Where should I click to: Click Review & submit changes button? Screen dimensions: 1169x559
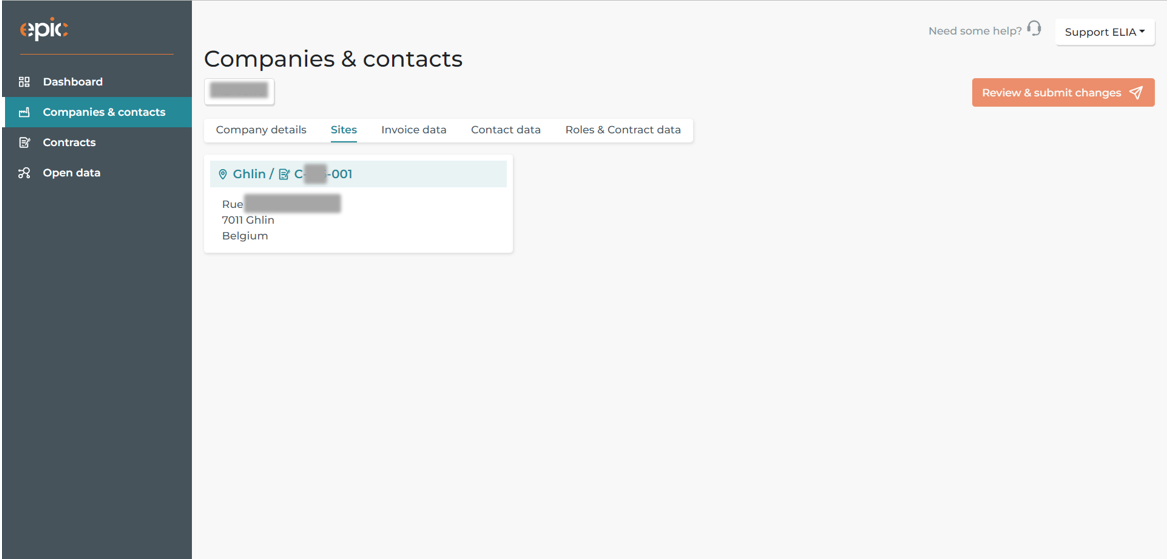(x=1063, y=92)
